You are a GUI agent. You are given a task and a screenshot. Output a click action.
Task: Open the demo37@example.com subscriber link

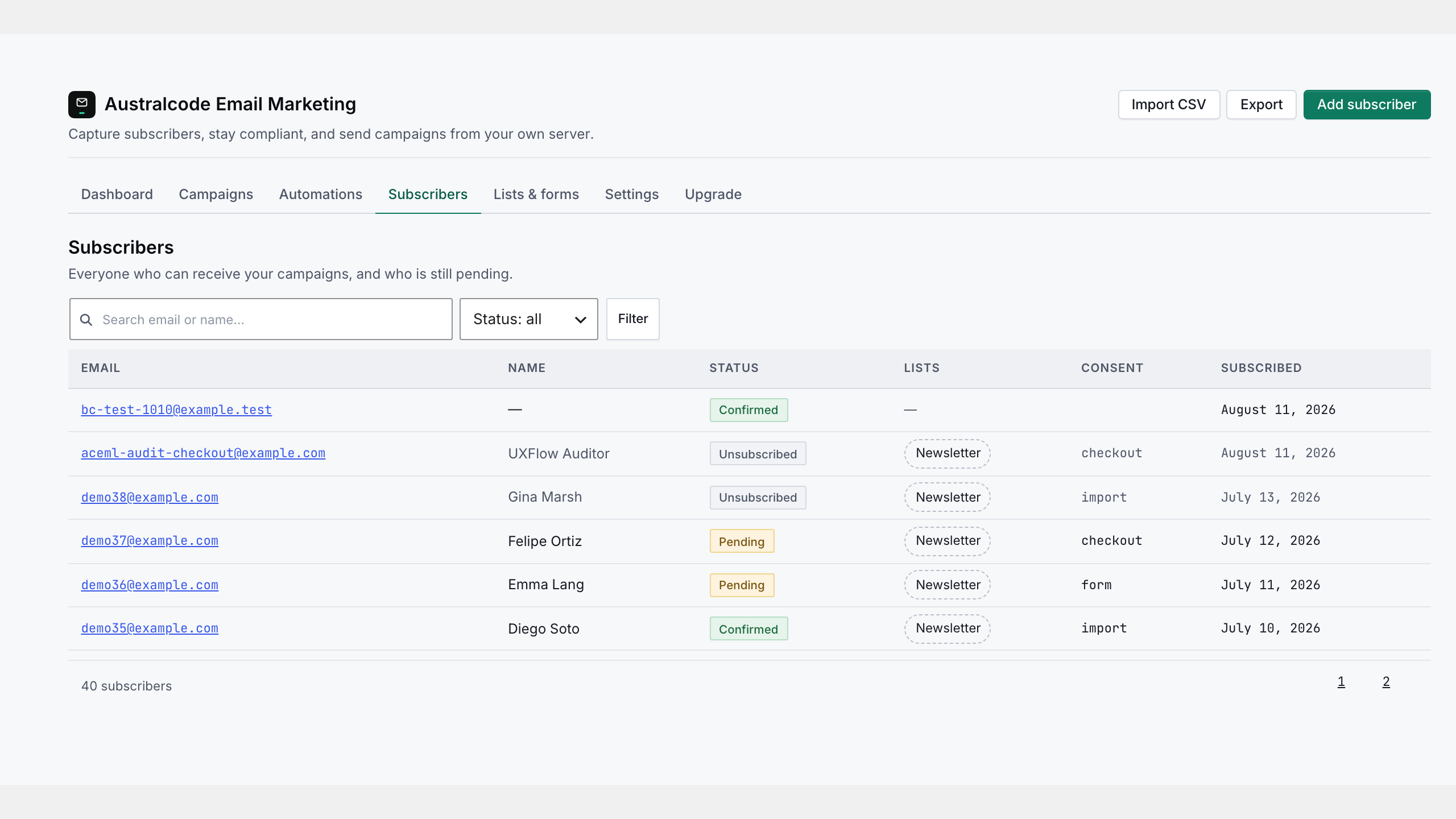tap(150, 541)
